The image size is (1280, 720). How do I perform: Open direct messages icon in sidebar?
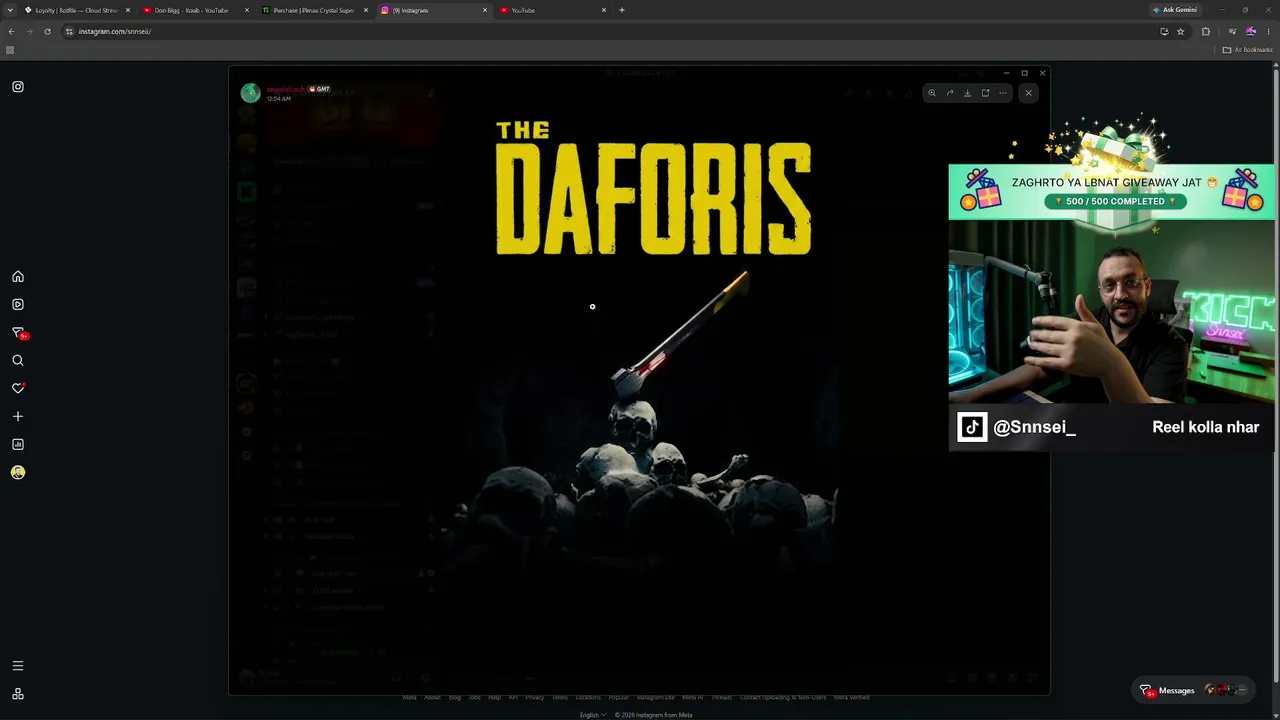click(x=18, y=333)
